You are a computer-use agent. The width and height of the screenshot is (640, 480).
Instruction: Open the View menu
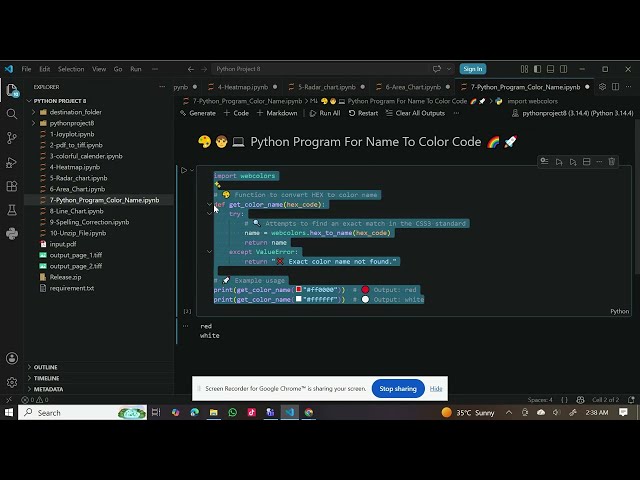[99, 69]
